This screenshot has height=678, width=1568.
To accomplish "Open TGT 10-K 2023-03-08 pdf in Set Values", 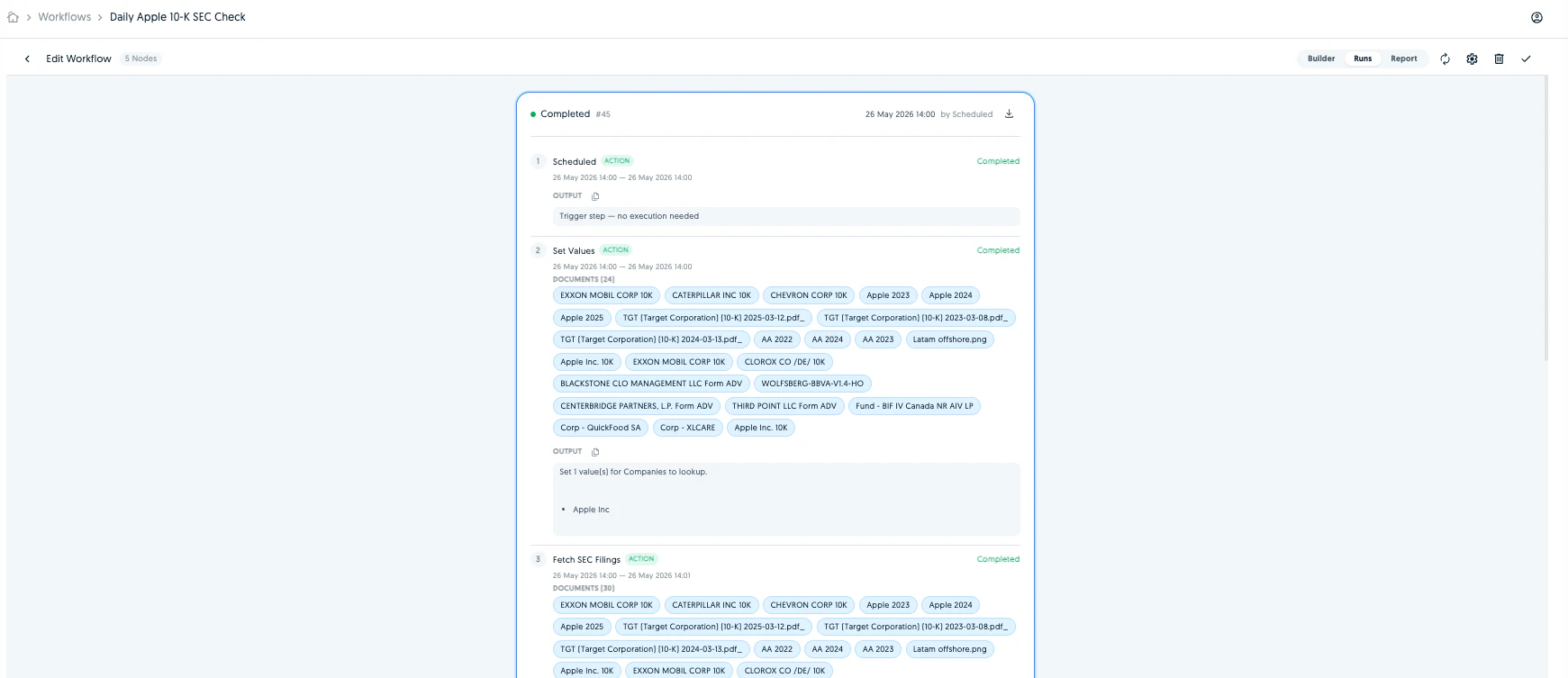I will [x=916, y=318].
